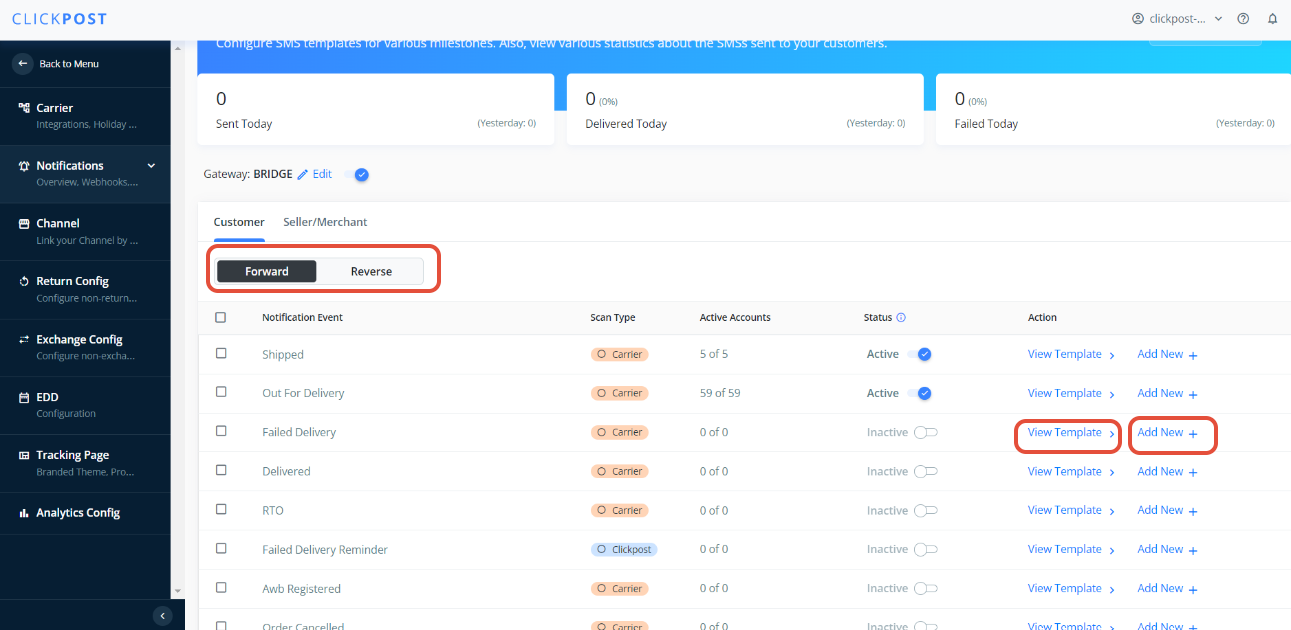Check the RTO row checkbox
The width and height of the screenshot is (1291, 630).
tap(221, 509)
